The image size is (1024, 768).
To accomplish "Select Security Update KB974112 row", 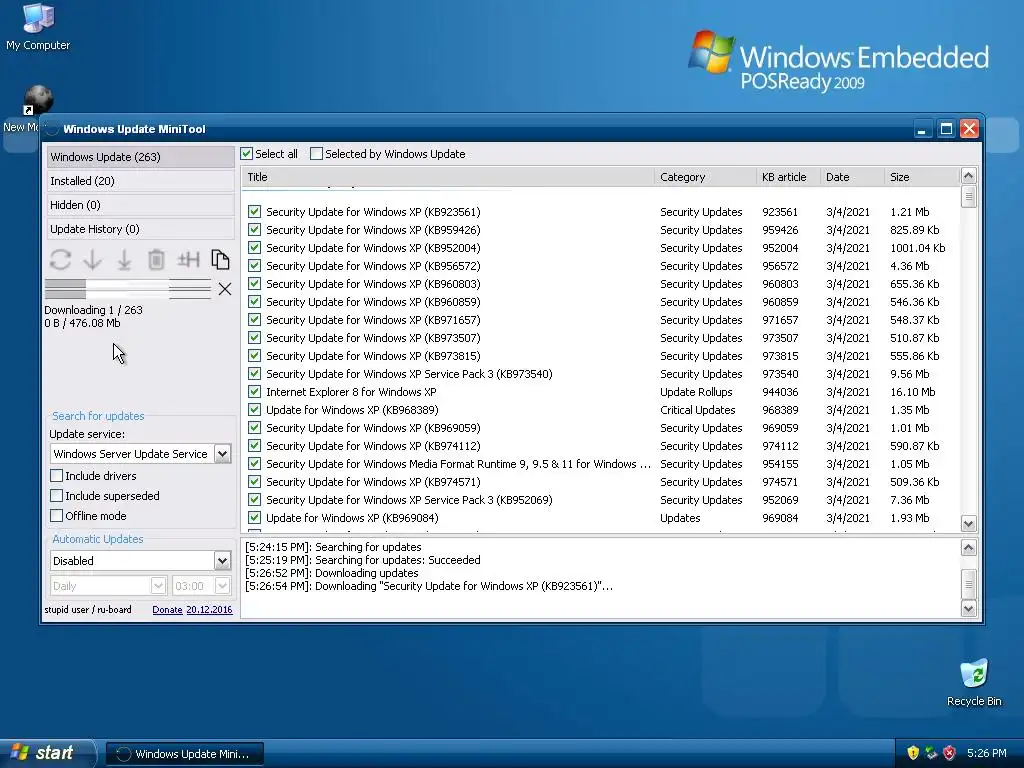I will pos(373,446).
